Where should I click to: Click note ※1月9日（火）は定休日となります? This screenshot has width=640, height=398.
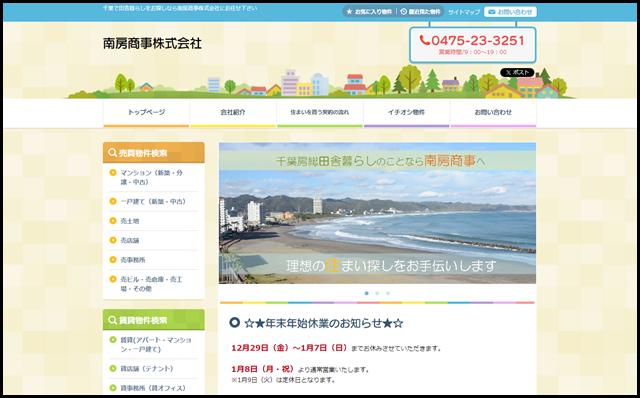coord(283,380)
